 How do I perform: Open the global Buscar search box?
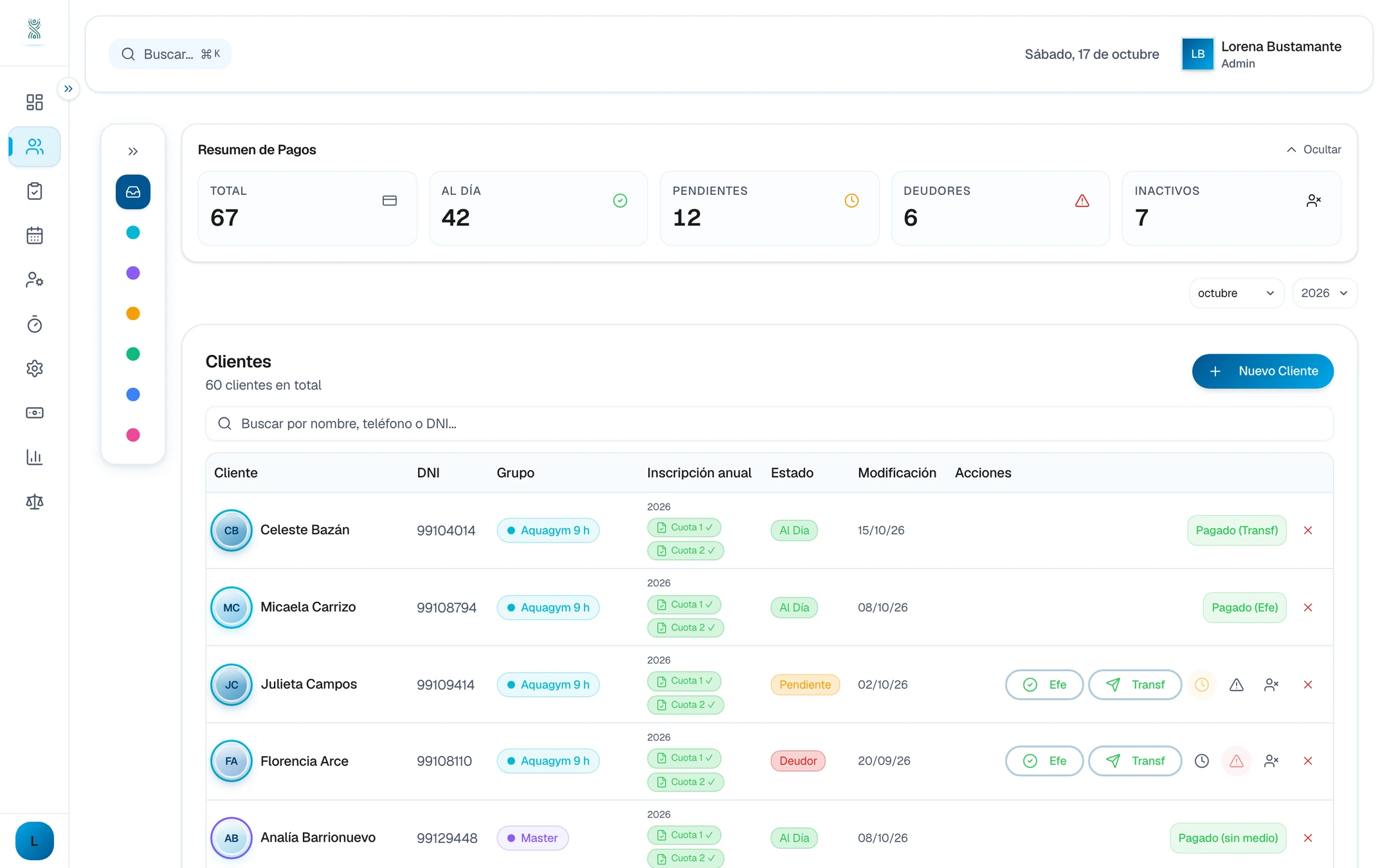tap(170, 54)
